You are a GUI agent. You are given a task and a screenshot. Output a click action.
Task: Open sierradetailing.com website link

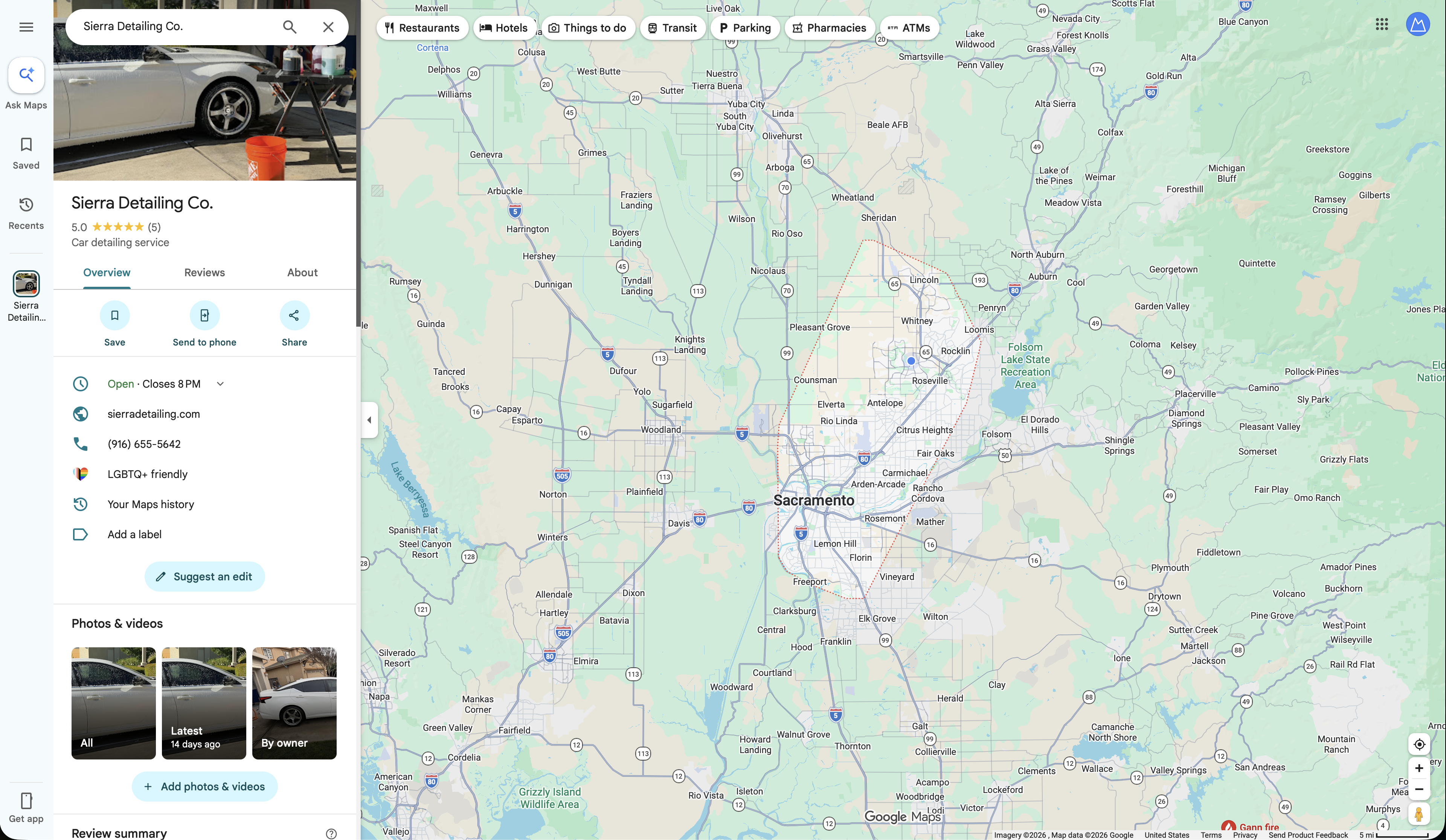pyautogui.click(x=154, y=414)
